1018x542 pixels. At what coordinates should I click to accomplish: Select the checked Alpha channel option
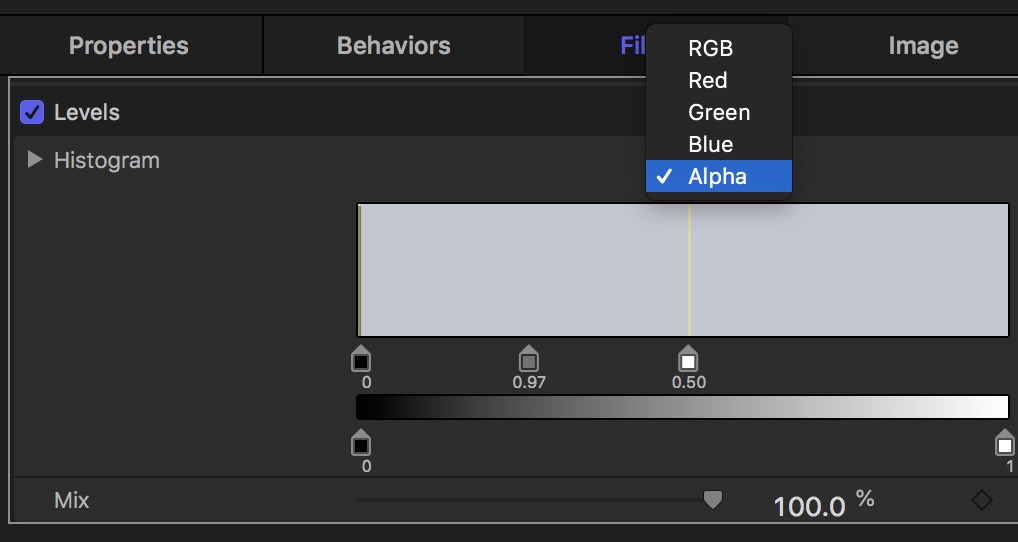(x=717, y=176)
